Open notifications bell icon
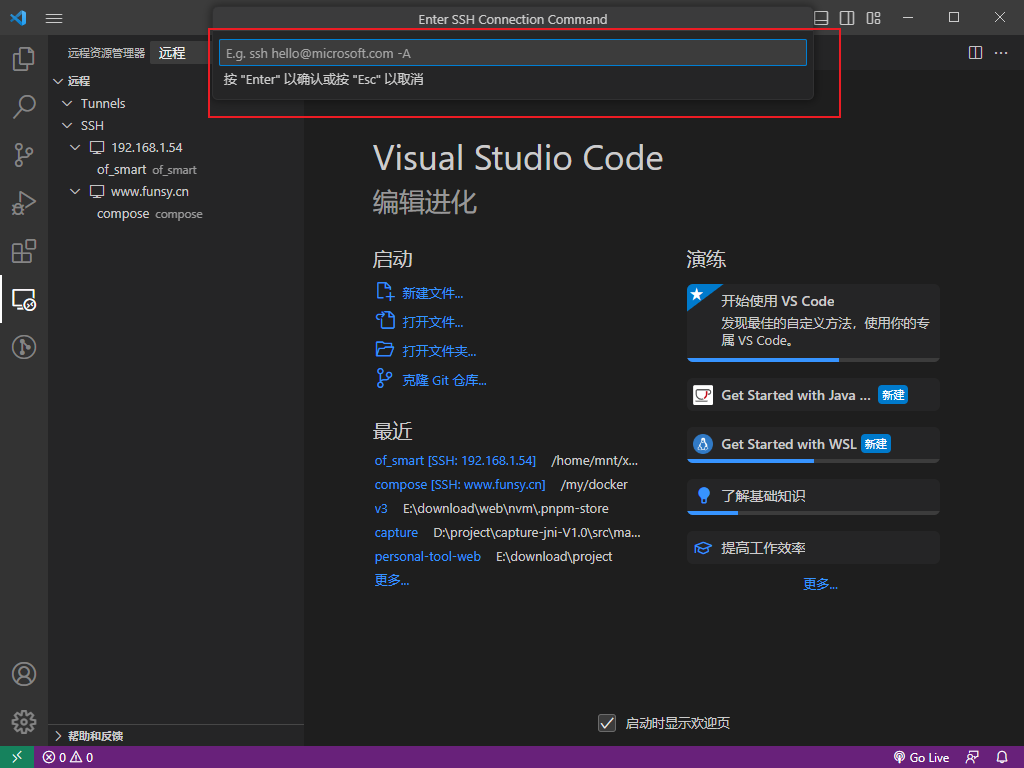Viewport: 1024px width, 768px height. 1002,758
